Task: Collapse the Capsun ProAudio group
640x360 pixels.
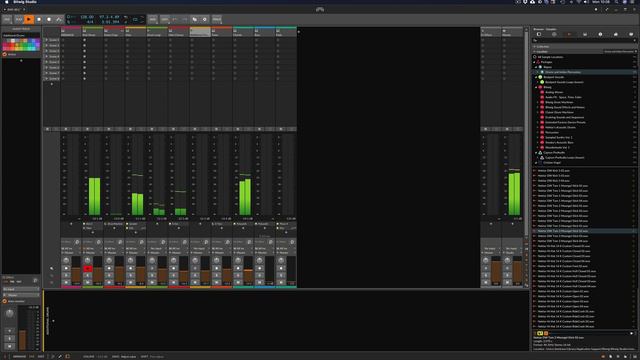Action: [x=536, y=153]
